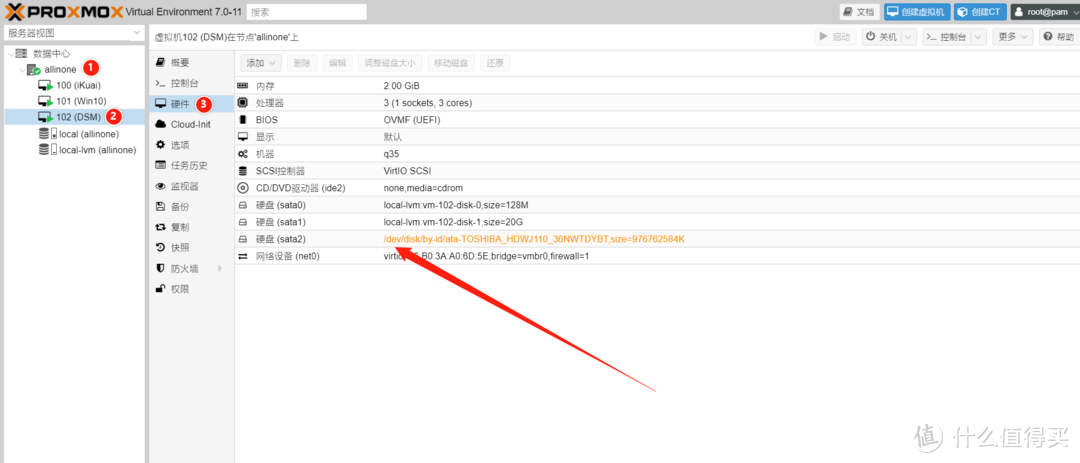The height and width of the screenshot is (463, 1080).
Task: Select 选项 (options) in the side menu
Action: 179,145
